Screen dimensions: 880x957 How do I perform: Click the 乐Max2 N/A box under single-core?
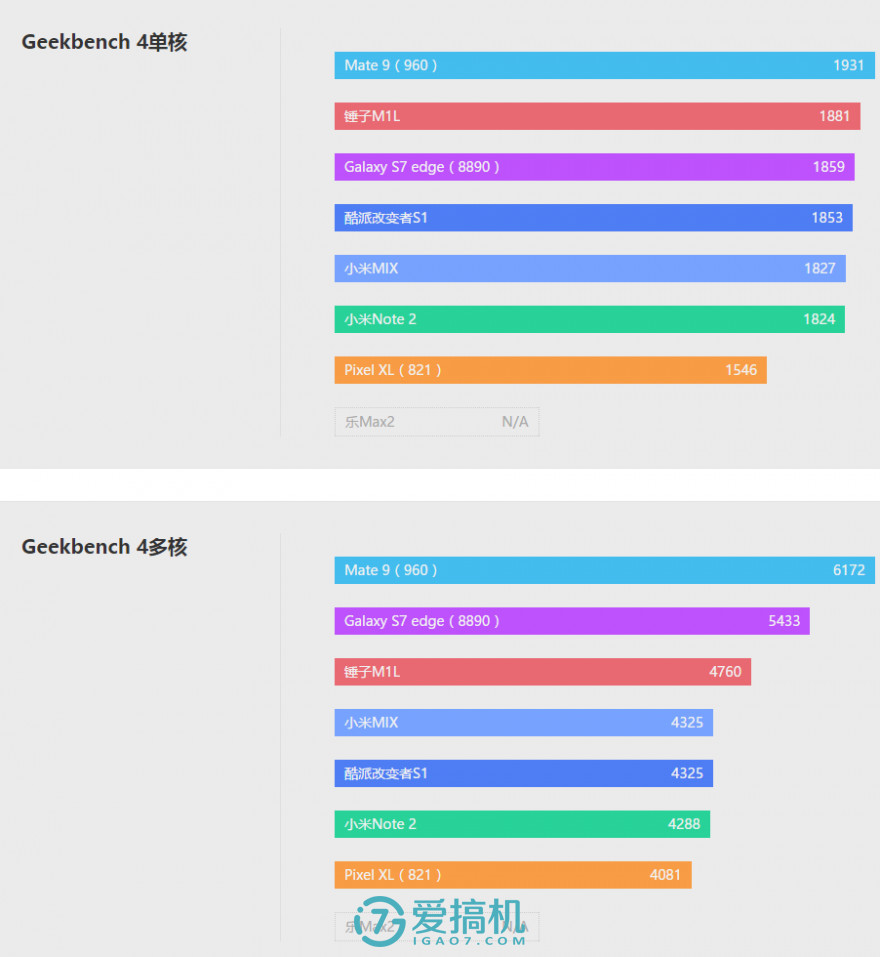pos(437,422)
